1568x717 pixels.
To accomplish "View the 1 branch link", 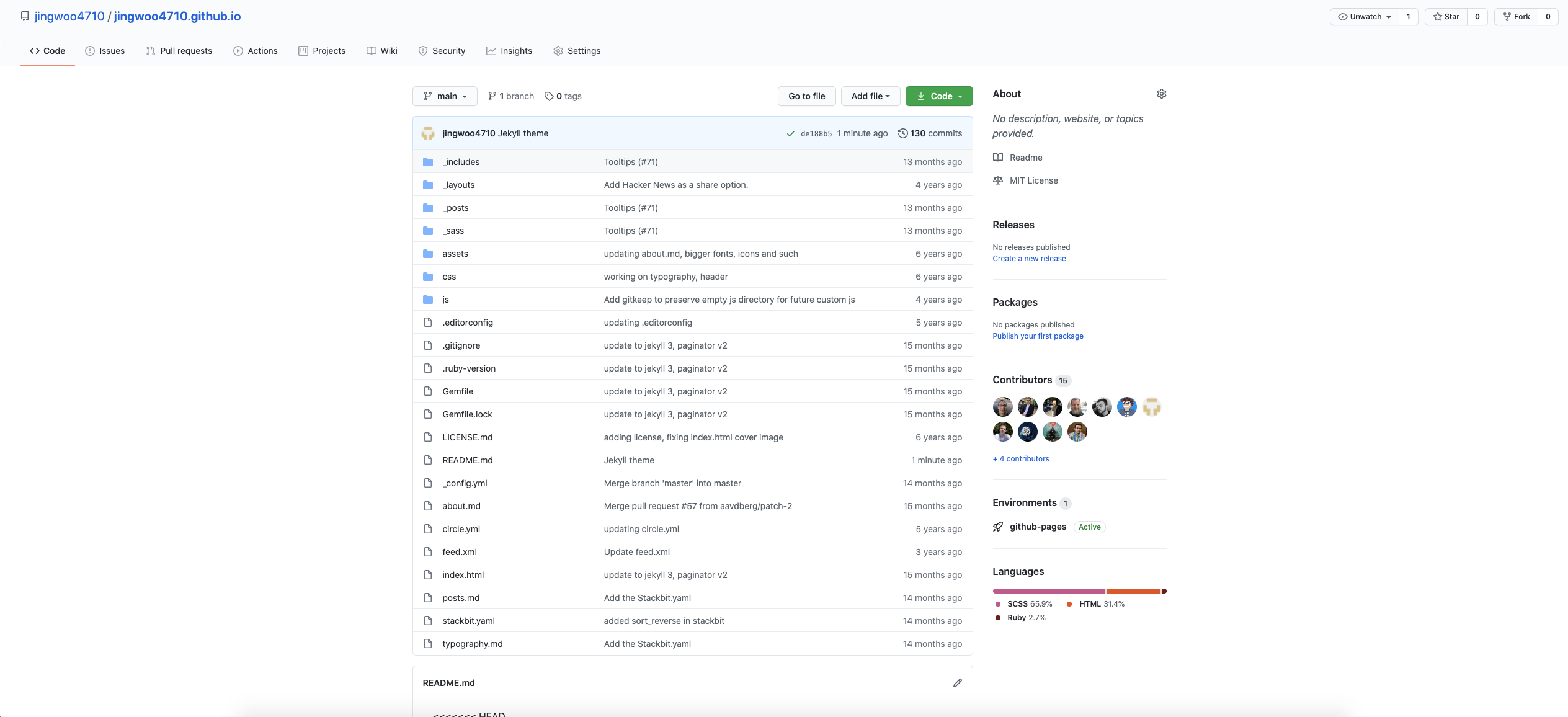I will [x=511, y=96].
